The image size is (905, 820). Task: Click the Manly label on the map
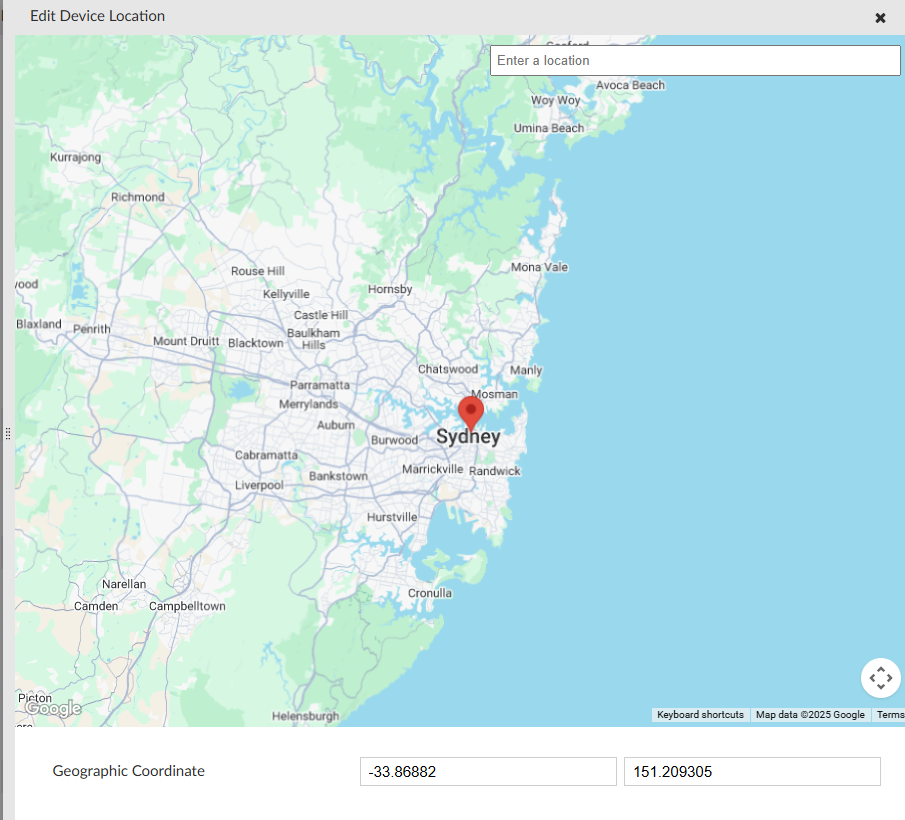click(x=526, y=370)
